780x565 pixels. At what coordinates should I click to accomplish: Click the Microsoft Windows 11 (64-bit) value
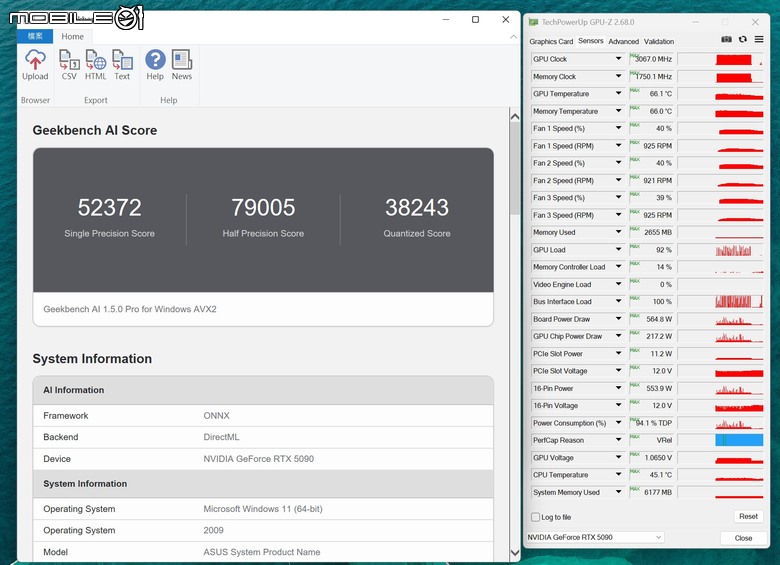(263, 509)
